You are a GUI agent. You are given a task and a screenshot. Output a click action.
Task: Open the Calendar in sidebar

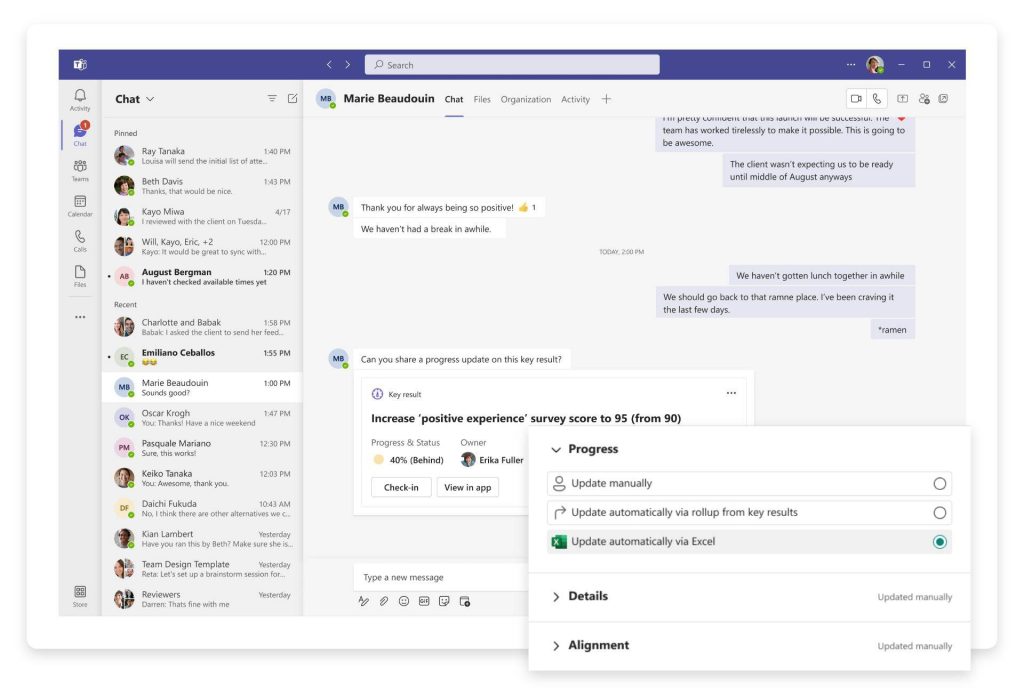click(x=80, y=206)
